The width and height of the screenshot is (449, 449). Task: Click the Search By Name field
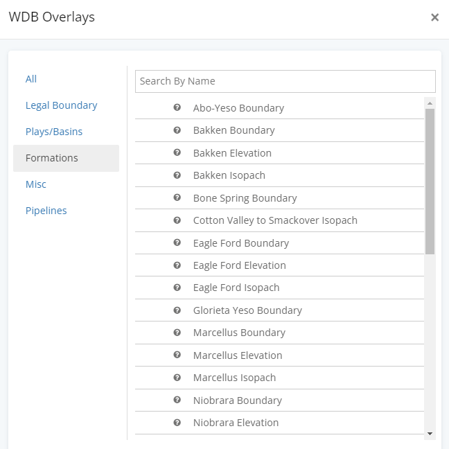pyautogui.click(x=285, y=81)
